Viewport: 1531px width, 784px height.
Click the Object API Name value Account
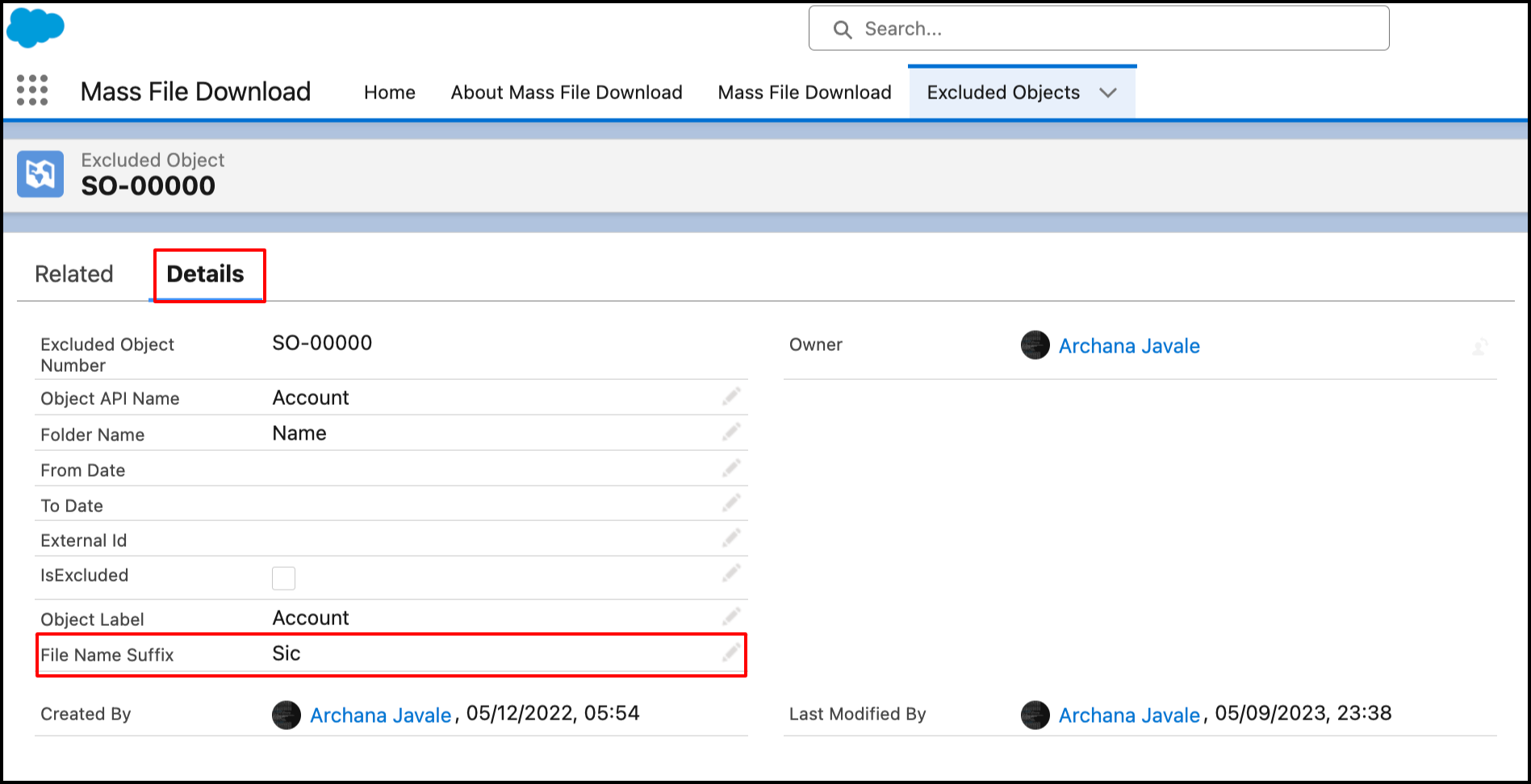(x=311, y=398)
